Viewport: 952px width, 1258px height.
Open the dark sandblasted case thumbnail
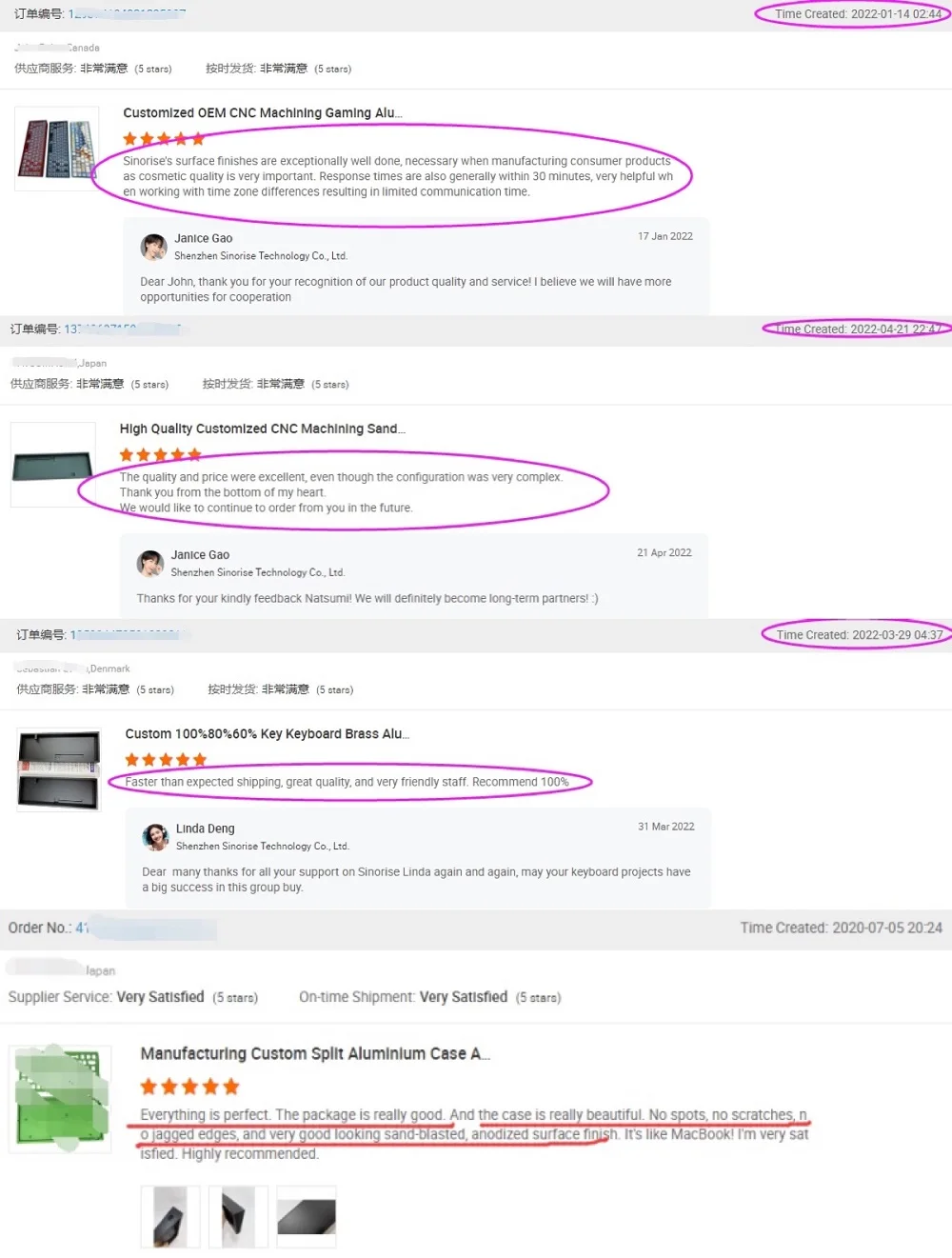[53, 465]
